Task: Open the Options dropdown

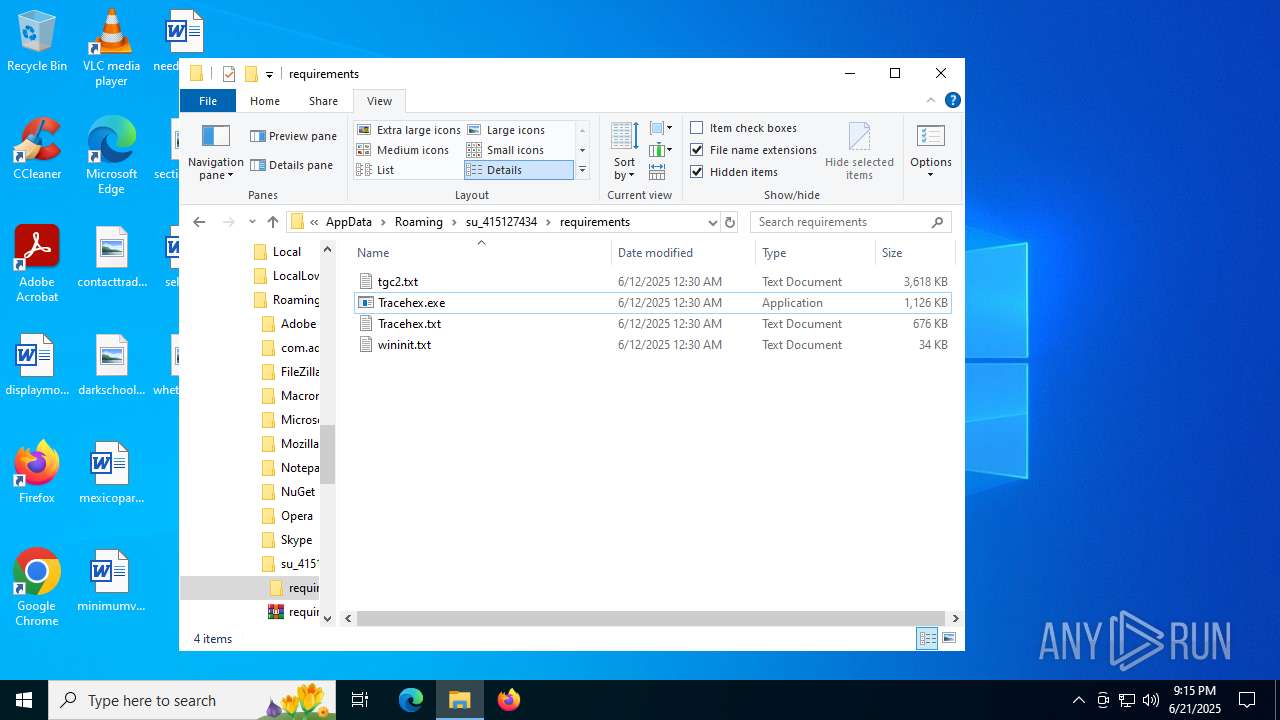Action: 931,152
